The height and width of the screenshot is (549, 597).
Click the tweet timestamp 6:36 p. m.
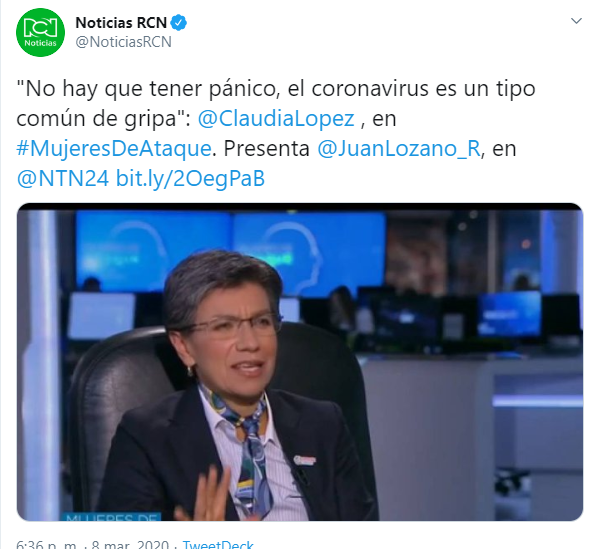tap(46, 544)
